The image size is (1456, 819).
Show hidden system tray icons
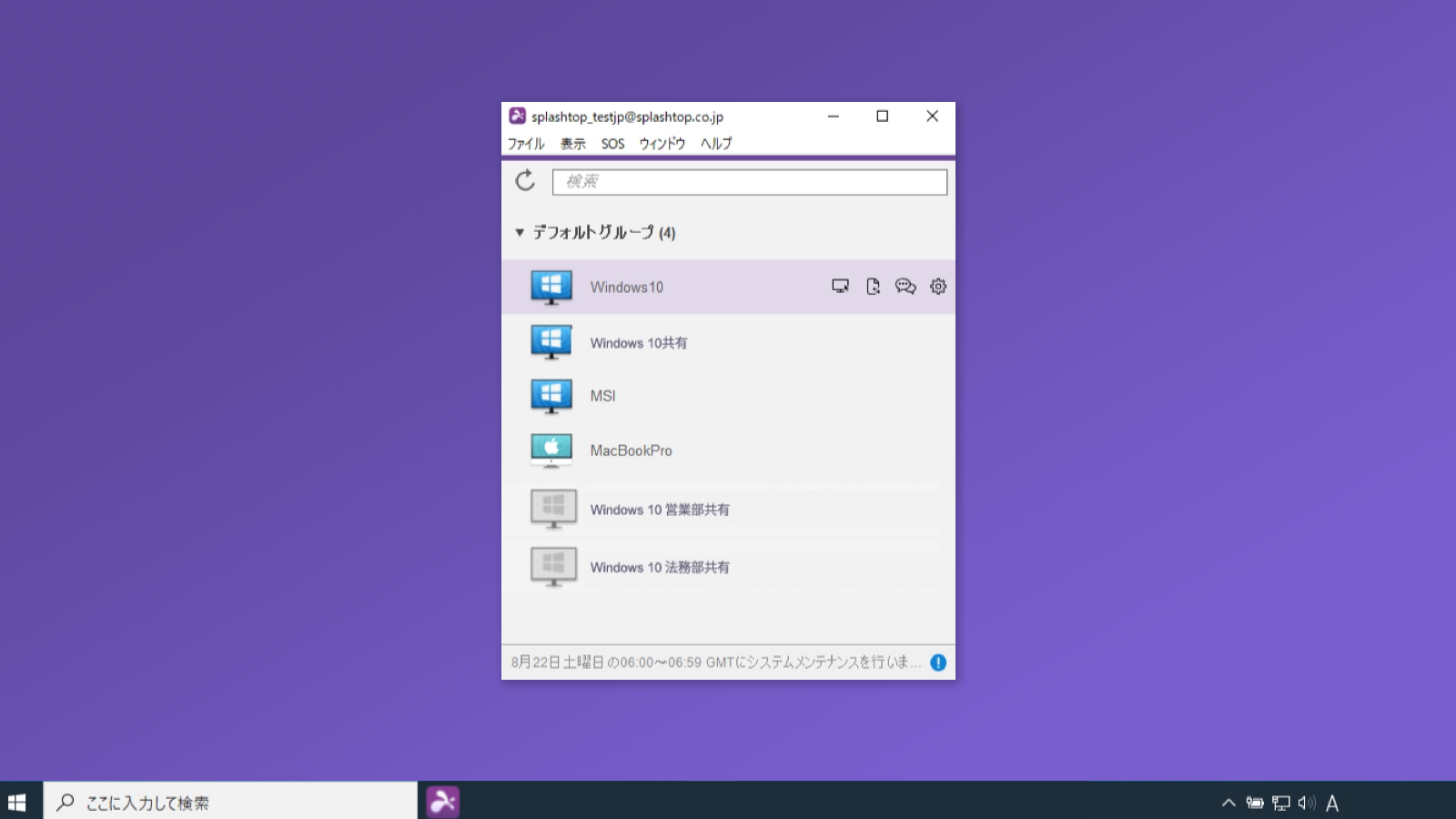tap(1228, 803)
